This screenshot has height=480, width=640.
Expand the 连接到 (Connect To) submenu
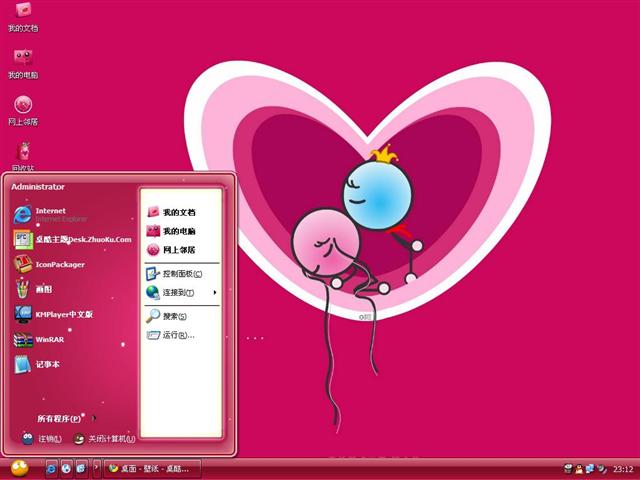[182, 292]
